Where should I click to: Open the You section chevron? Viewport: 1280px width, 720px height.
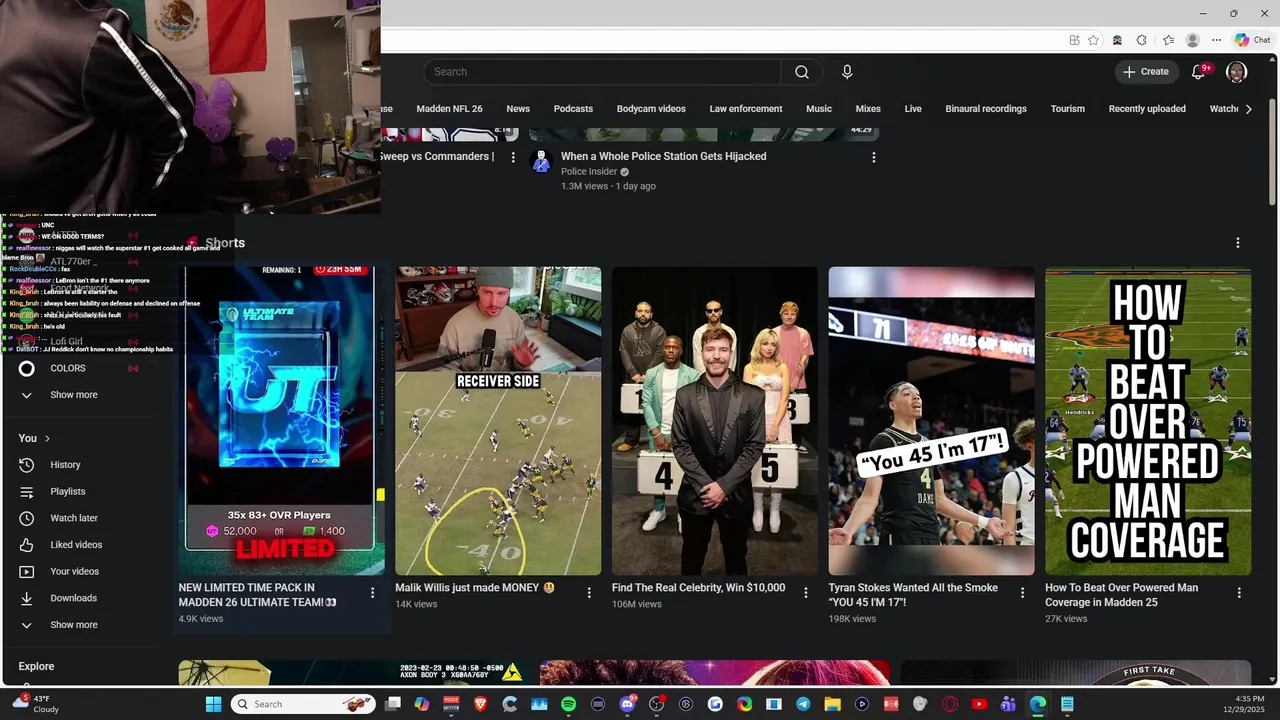point(47,438)
